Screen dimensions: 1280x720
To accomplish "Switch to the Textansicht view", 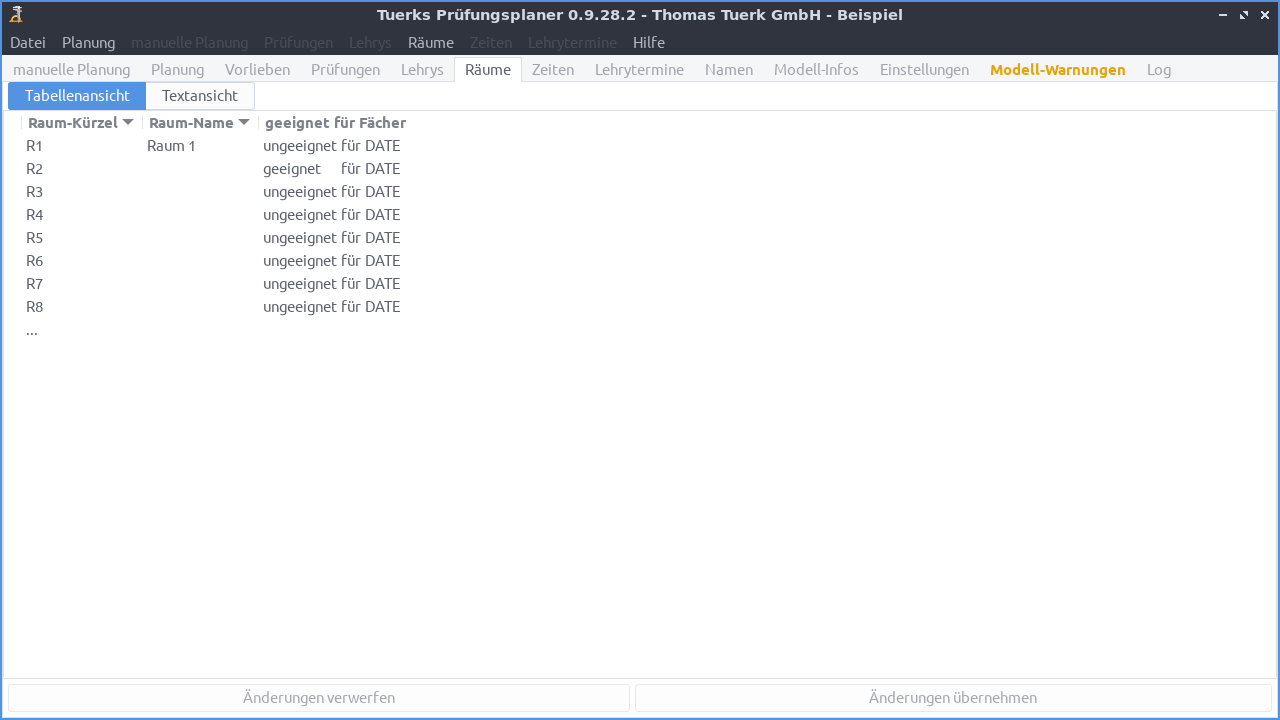I will (199, 95).
